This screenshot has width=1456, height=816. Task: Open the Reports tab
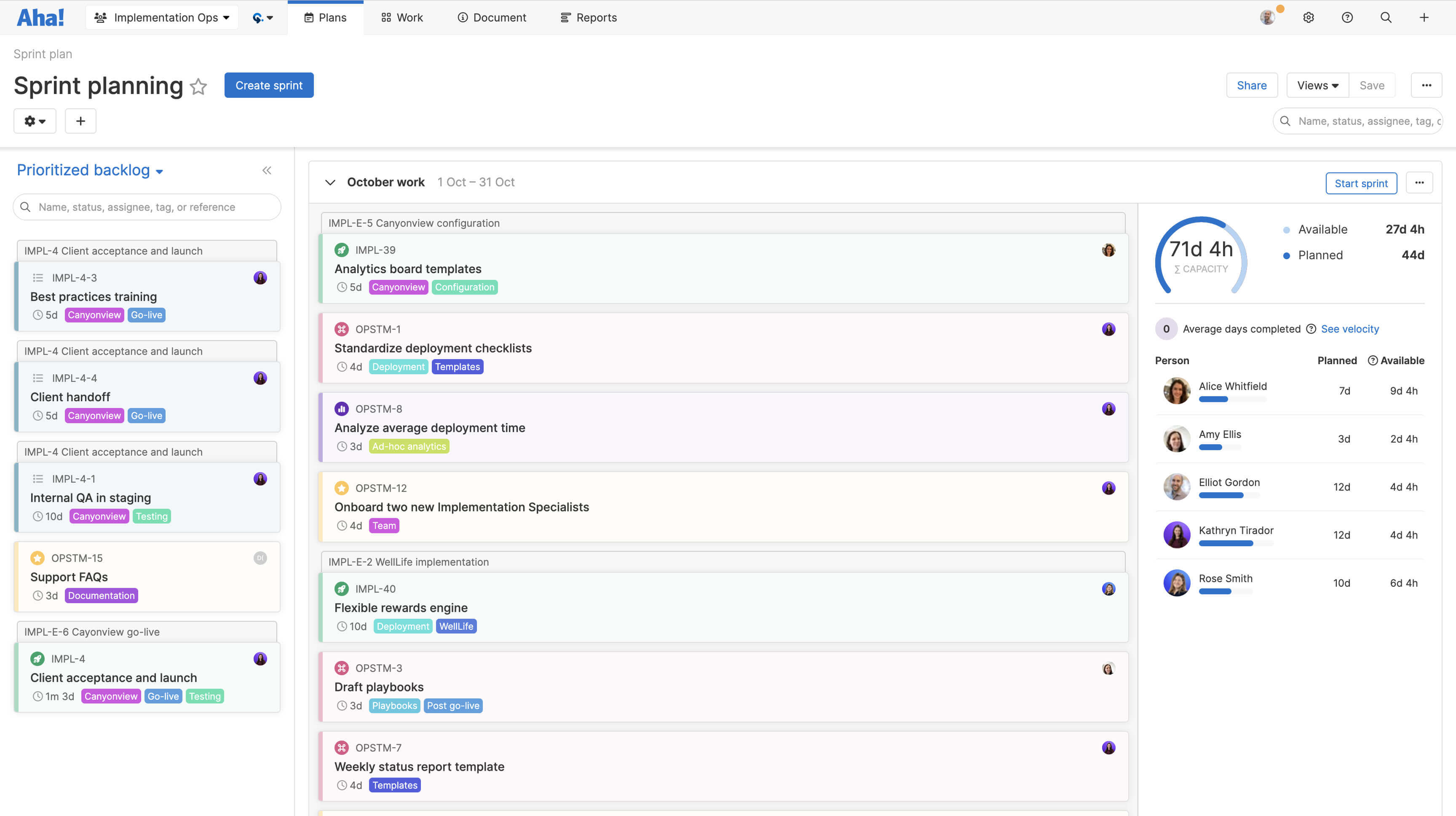click(x=589, y=18)
